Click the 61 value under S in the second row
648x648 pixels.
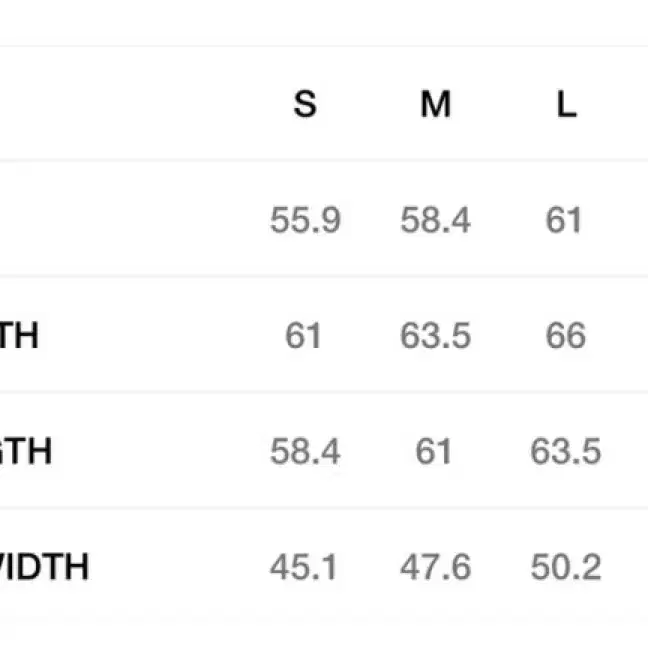(303, 336)
